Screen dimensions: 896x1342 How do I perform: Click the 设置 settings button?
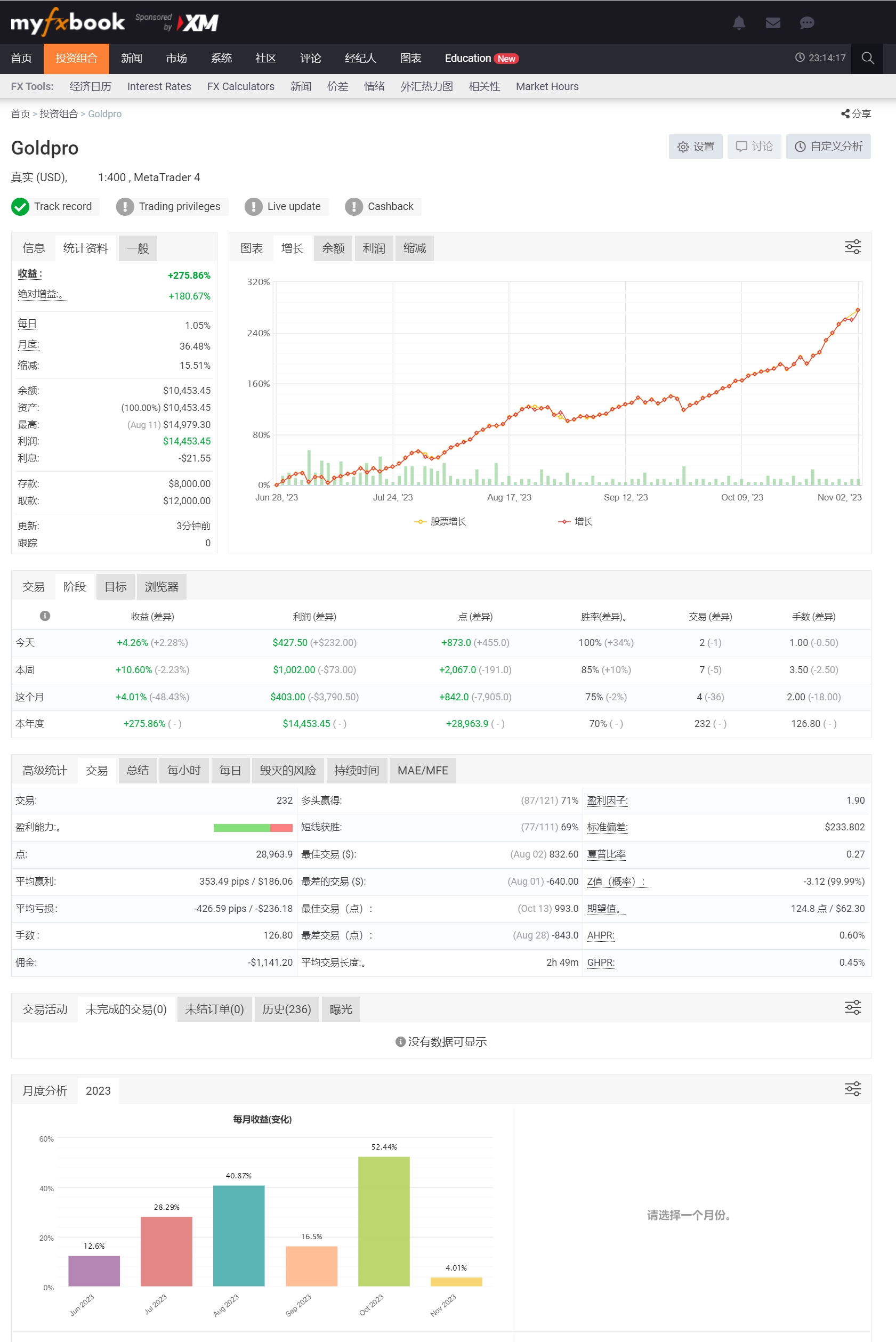696,146
